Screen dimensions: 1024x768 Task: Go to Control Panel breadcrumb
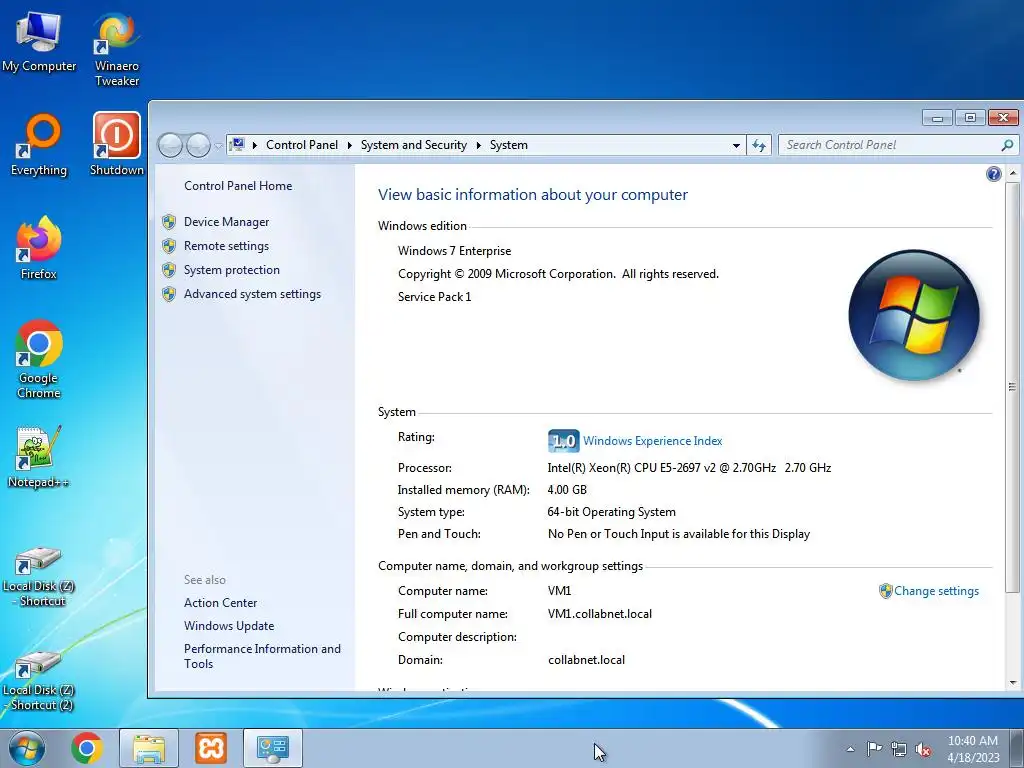(x=302, y=145)
